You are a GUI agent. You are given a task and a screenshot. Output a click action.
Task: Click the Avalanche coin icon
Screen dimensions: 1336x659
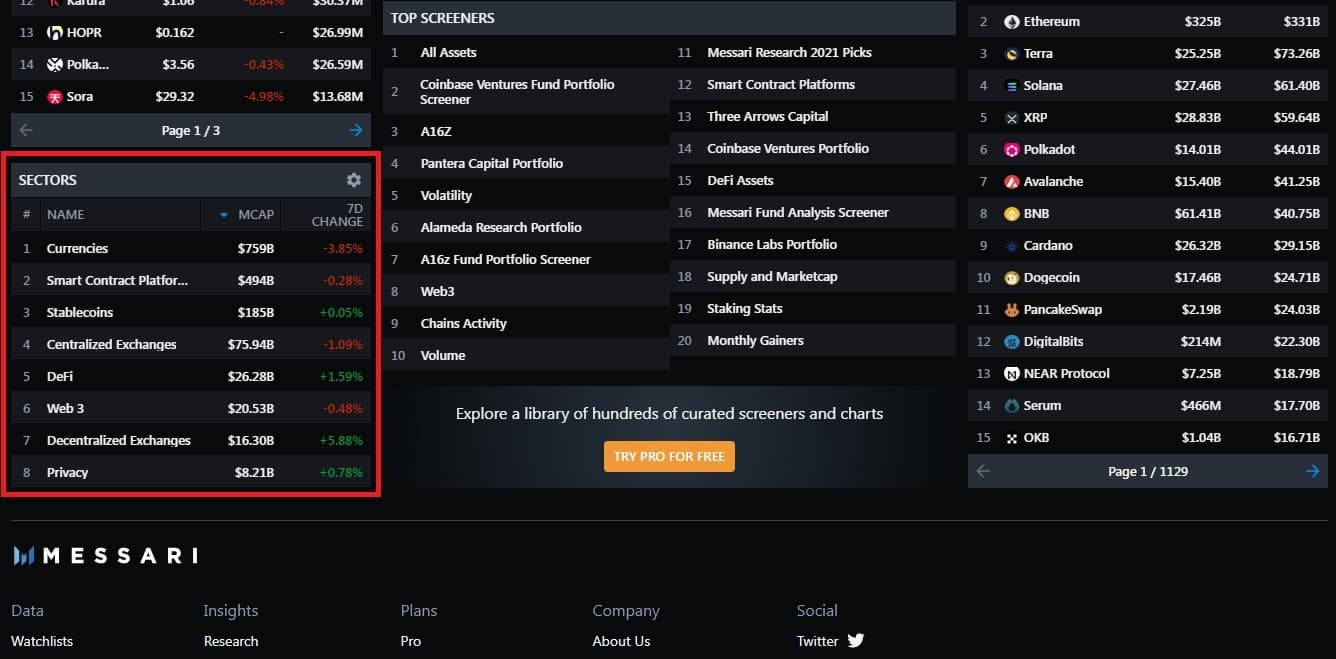coord(1012,182)
